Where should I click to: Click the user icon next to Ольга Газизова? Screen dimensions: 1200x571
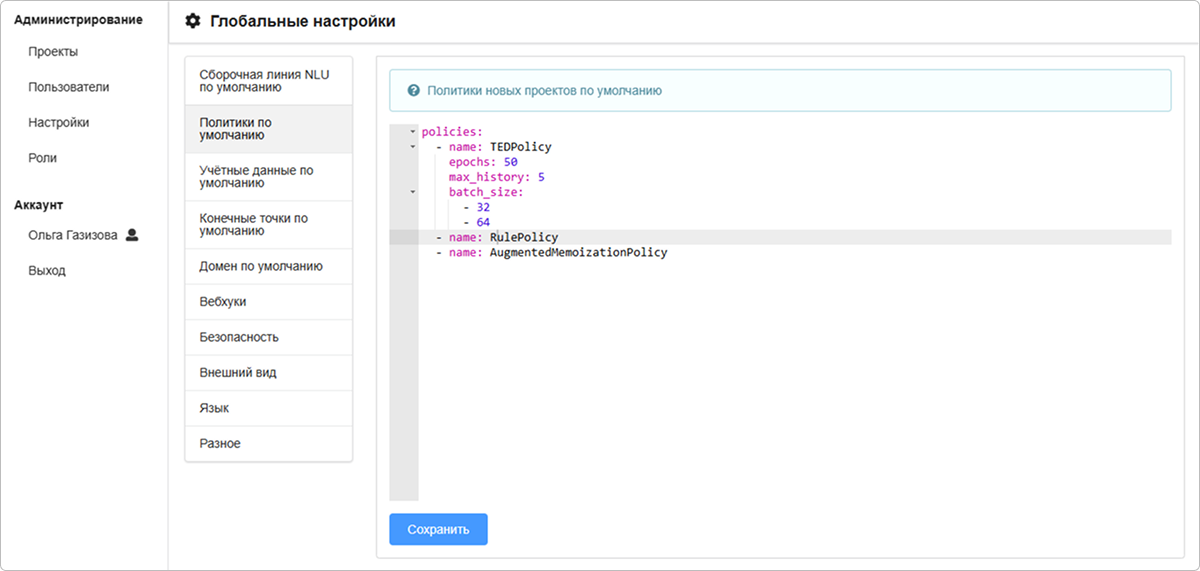tap(131, 236)
